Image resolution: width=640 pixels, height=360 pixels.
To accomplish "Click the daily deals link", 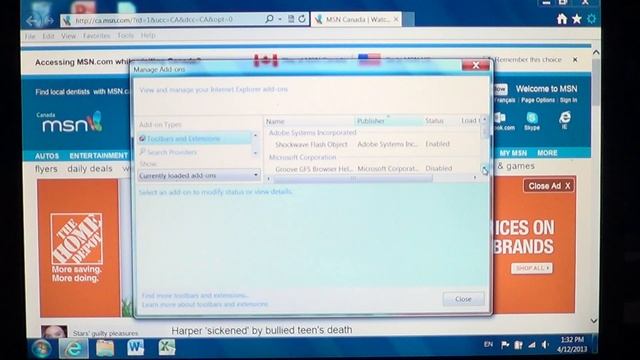I will (90, 169).
